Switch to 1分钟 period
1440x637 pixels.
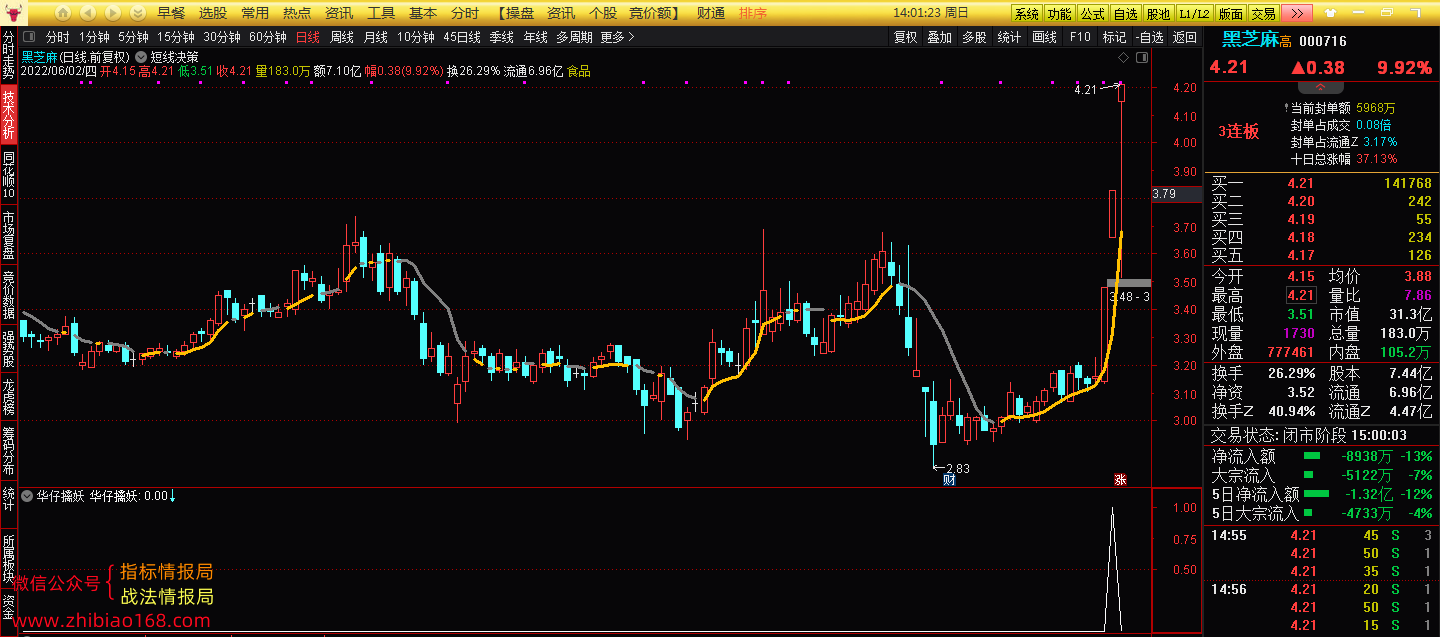94,37
